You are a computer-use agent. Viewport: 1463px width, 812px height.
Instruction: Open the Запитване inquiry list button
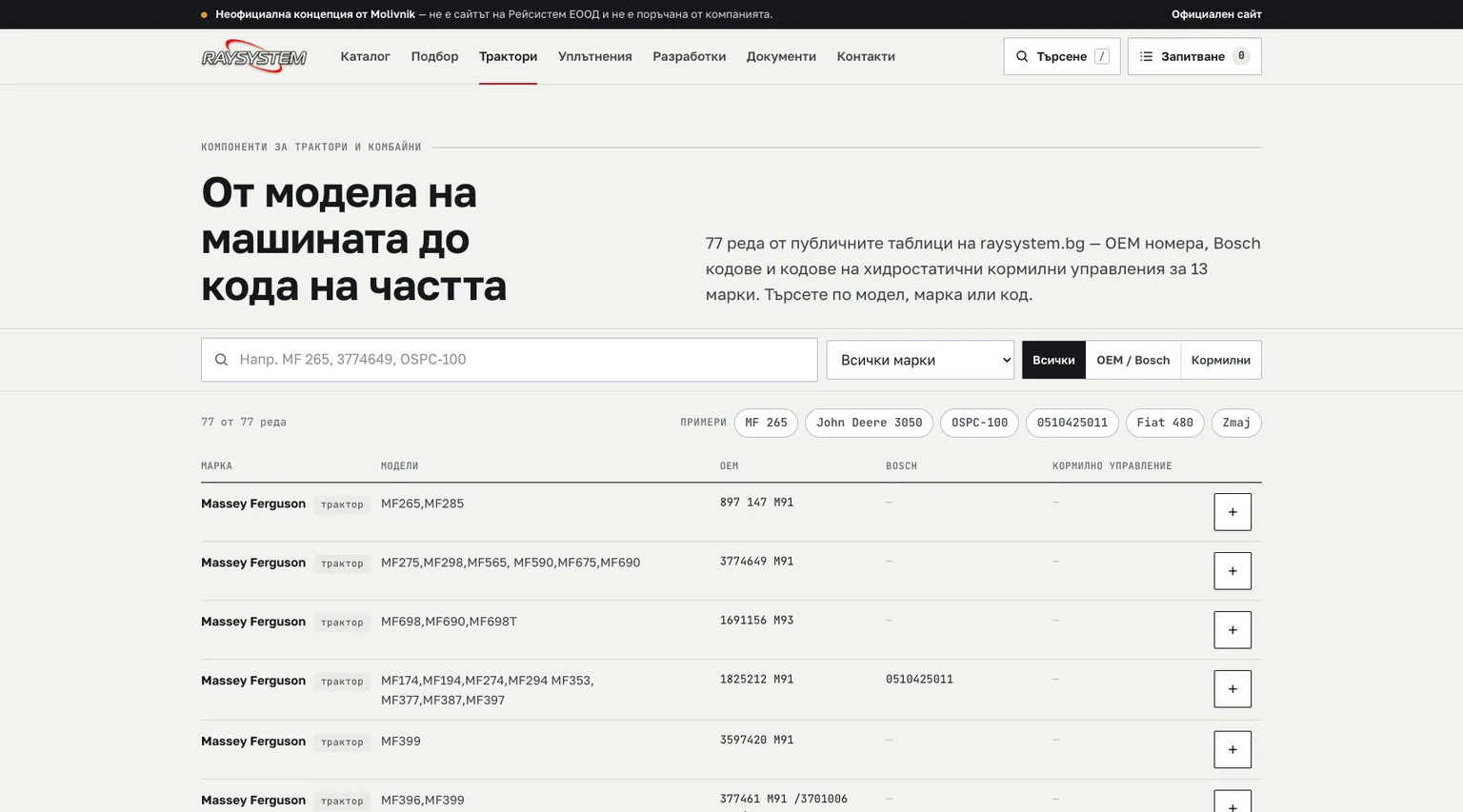(1194, 56)
